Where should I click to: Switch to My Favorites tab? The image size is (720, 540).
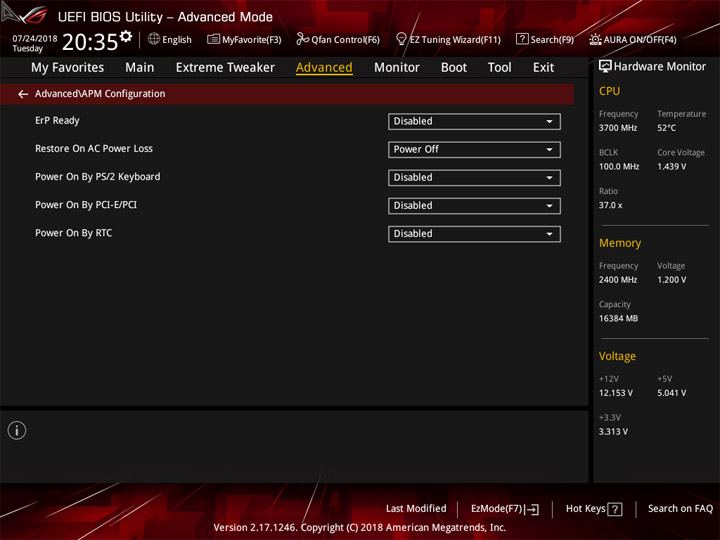(68, 68)
